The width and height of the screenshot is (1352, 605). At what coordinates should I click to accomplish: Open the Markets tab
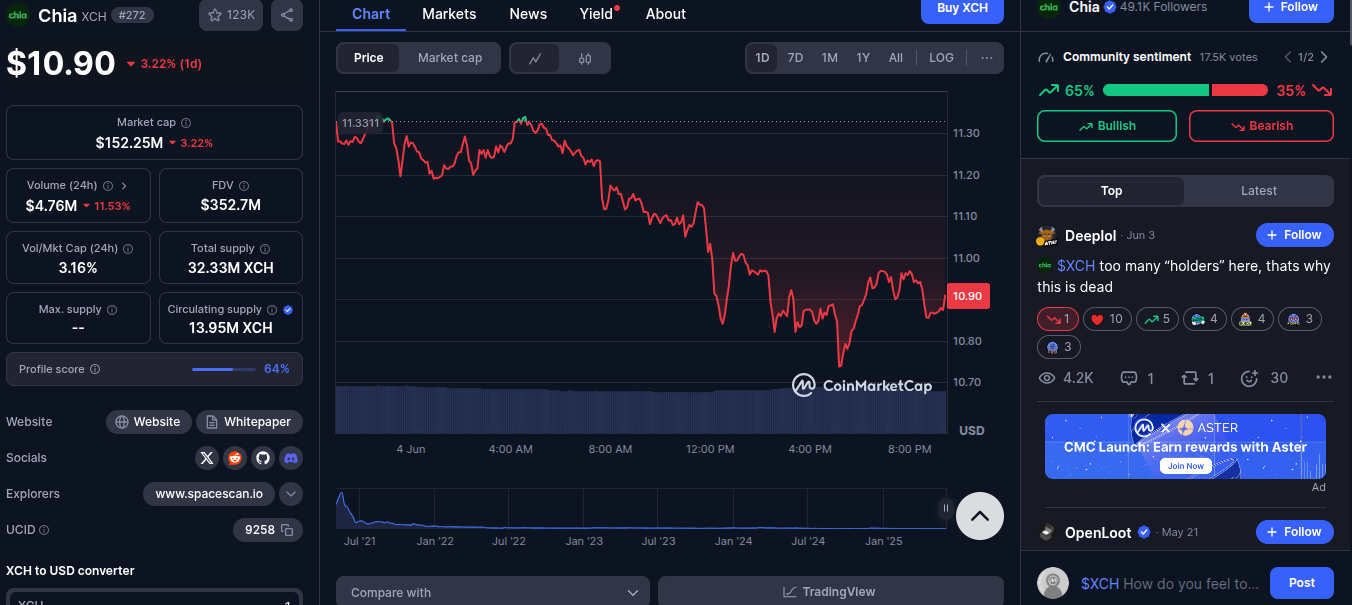(x=449, y=14)
